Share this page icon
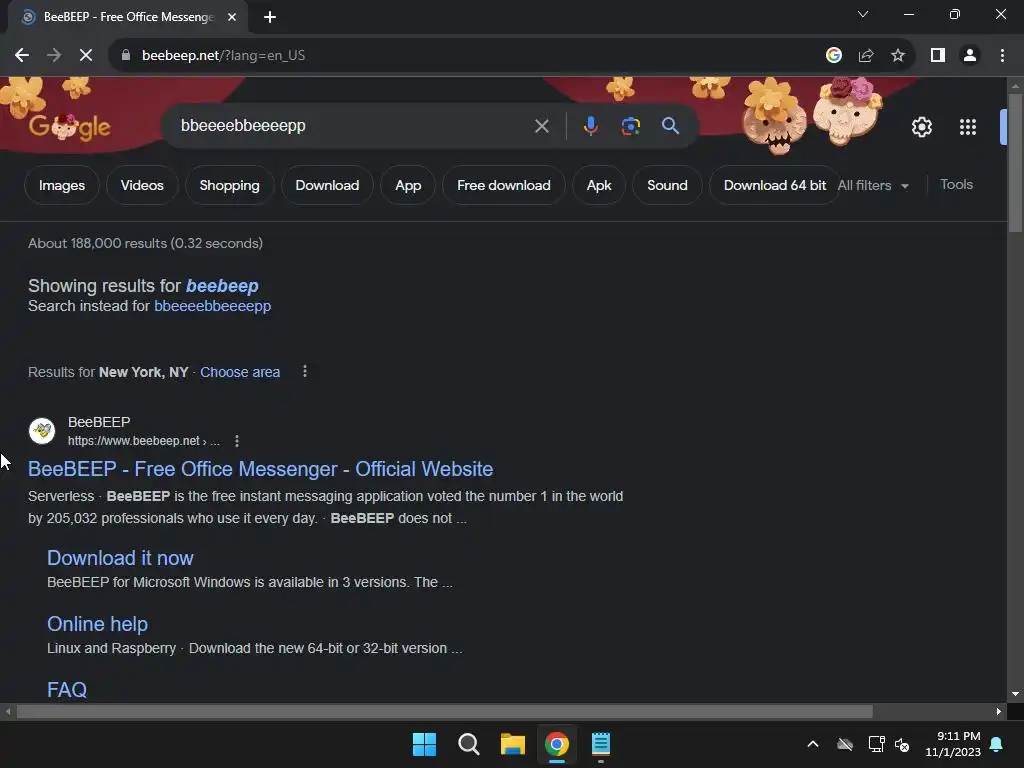The image size is (1024, 768). click(x=866, y=56)
